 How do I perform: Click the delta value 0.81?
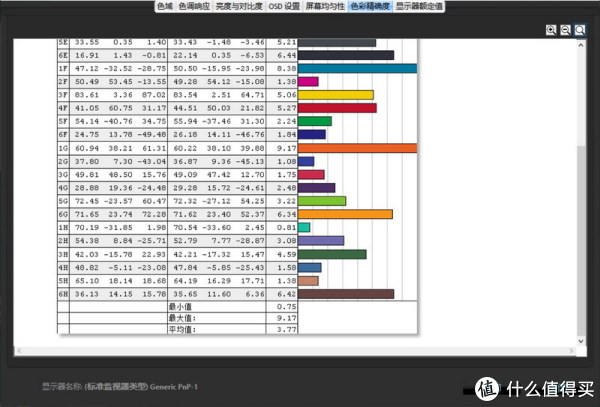(287, 228)
